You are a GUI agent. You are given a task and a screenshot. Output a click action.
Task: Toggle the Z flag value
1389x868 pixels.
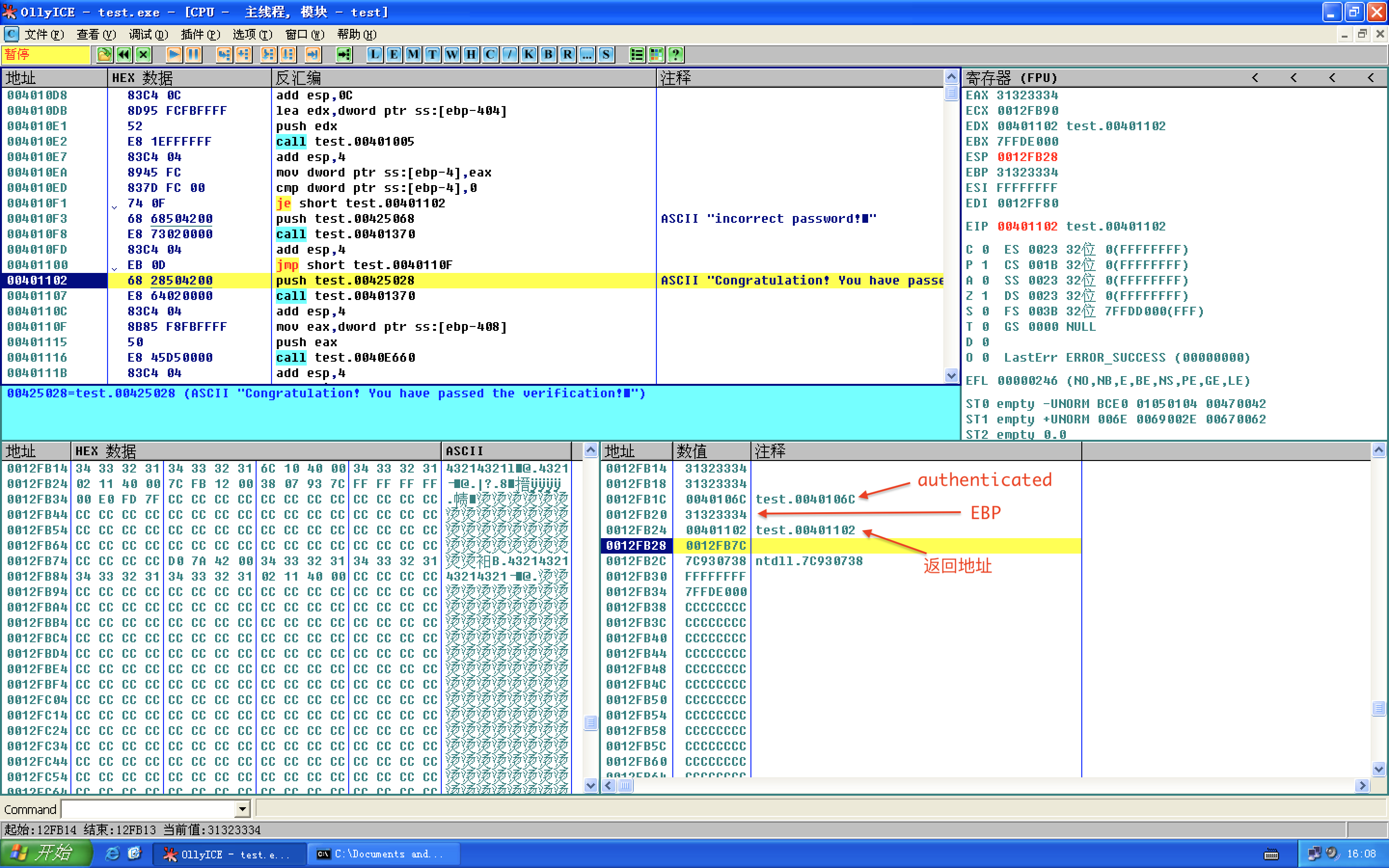tap(985, 296)
